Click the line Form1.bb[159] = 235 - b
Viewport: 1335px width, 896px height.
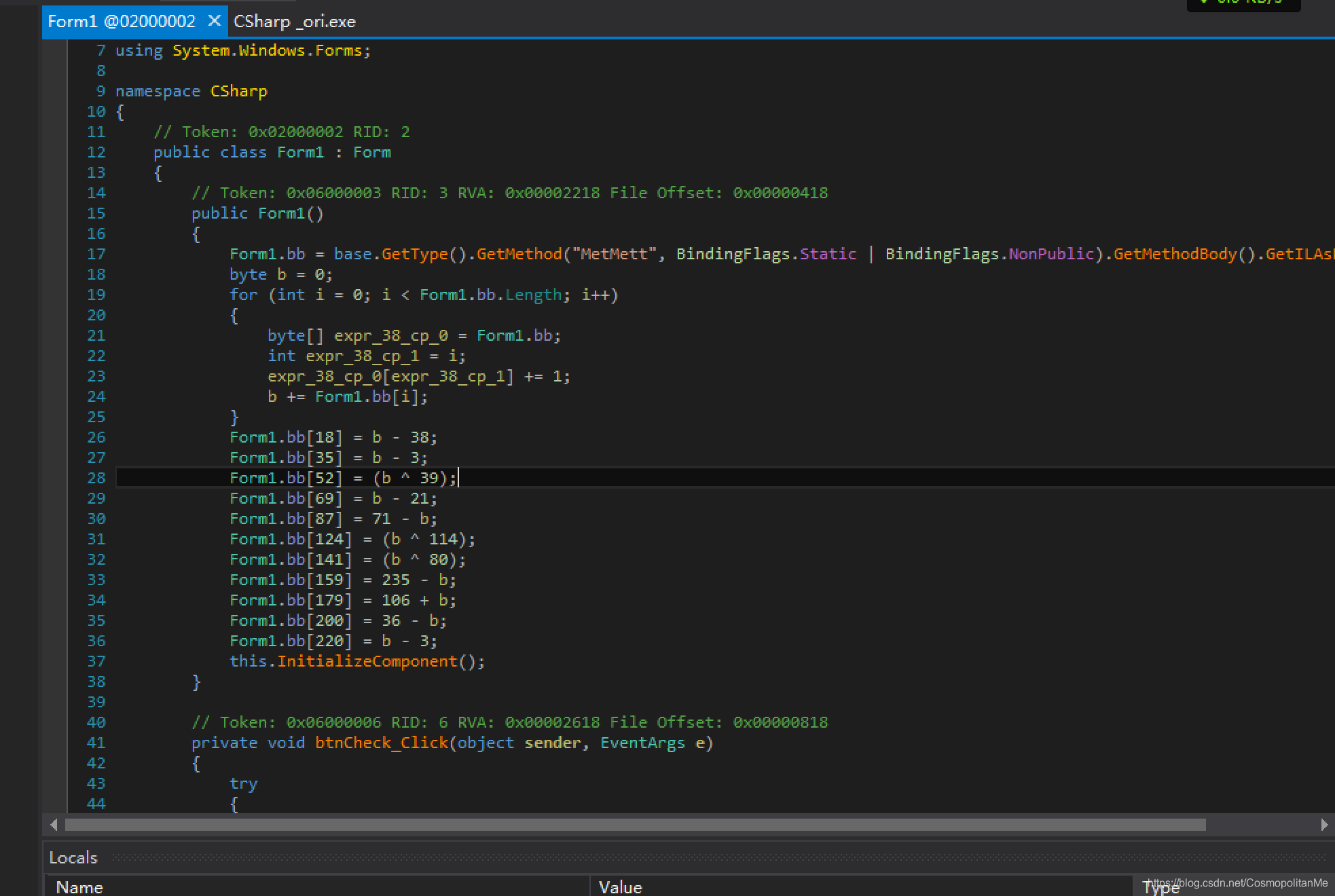[343, 580]
